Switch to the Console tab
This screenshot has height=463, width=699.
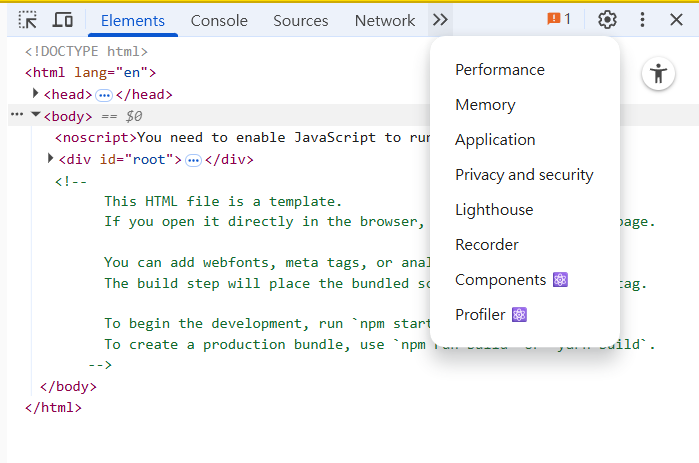click(219, 20)
